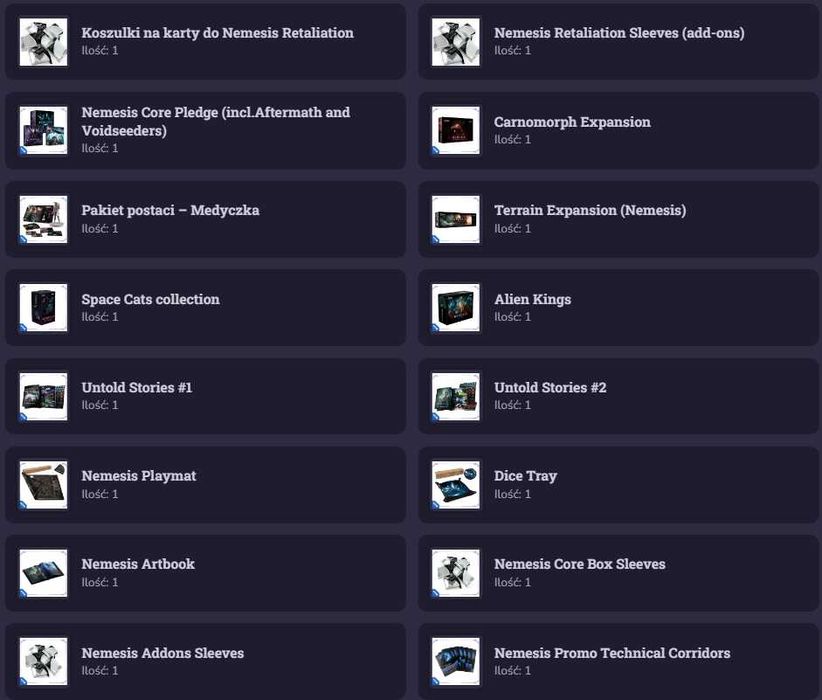Select Dice Tray thumbnail image

pyautogui.click(x=456, y=484)
